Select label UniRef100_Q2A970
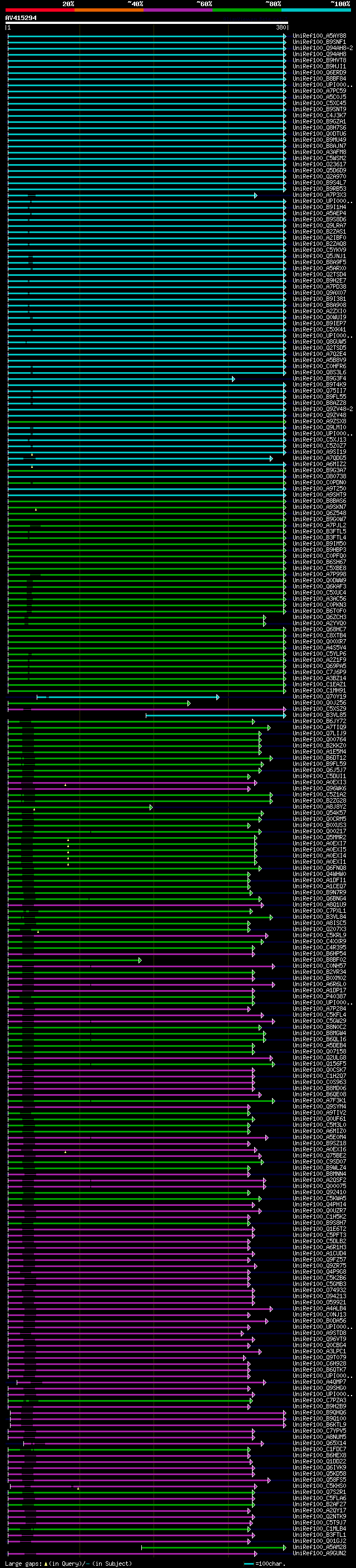 coord(319,176)
